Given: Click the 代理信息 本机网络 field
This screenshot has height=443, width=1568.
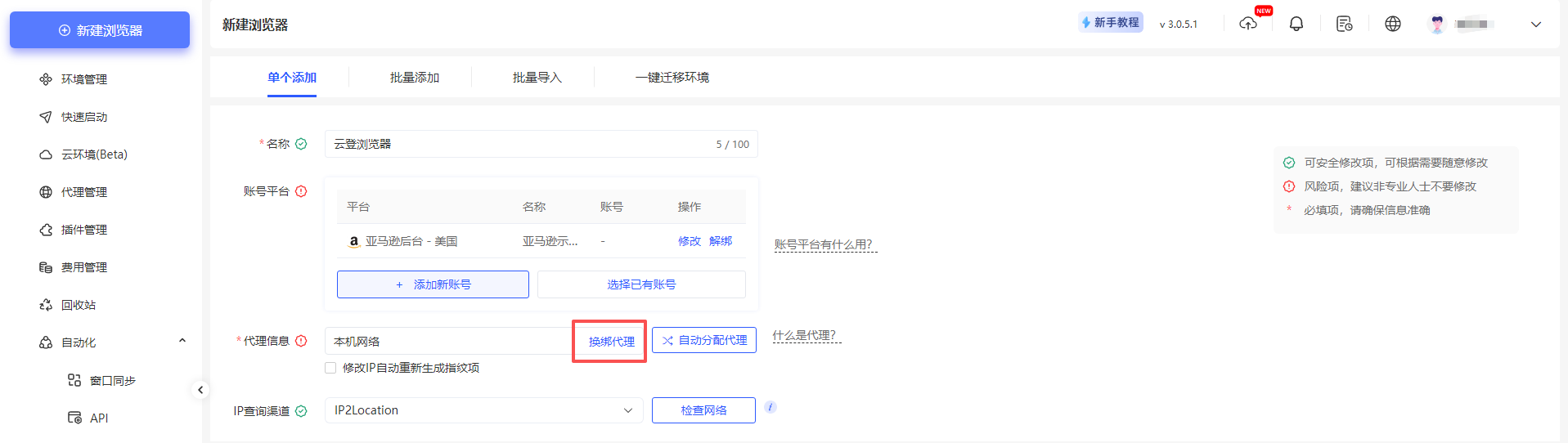Looking at the screenshot, I should pyautogui.click(x=448, y=341).
